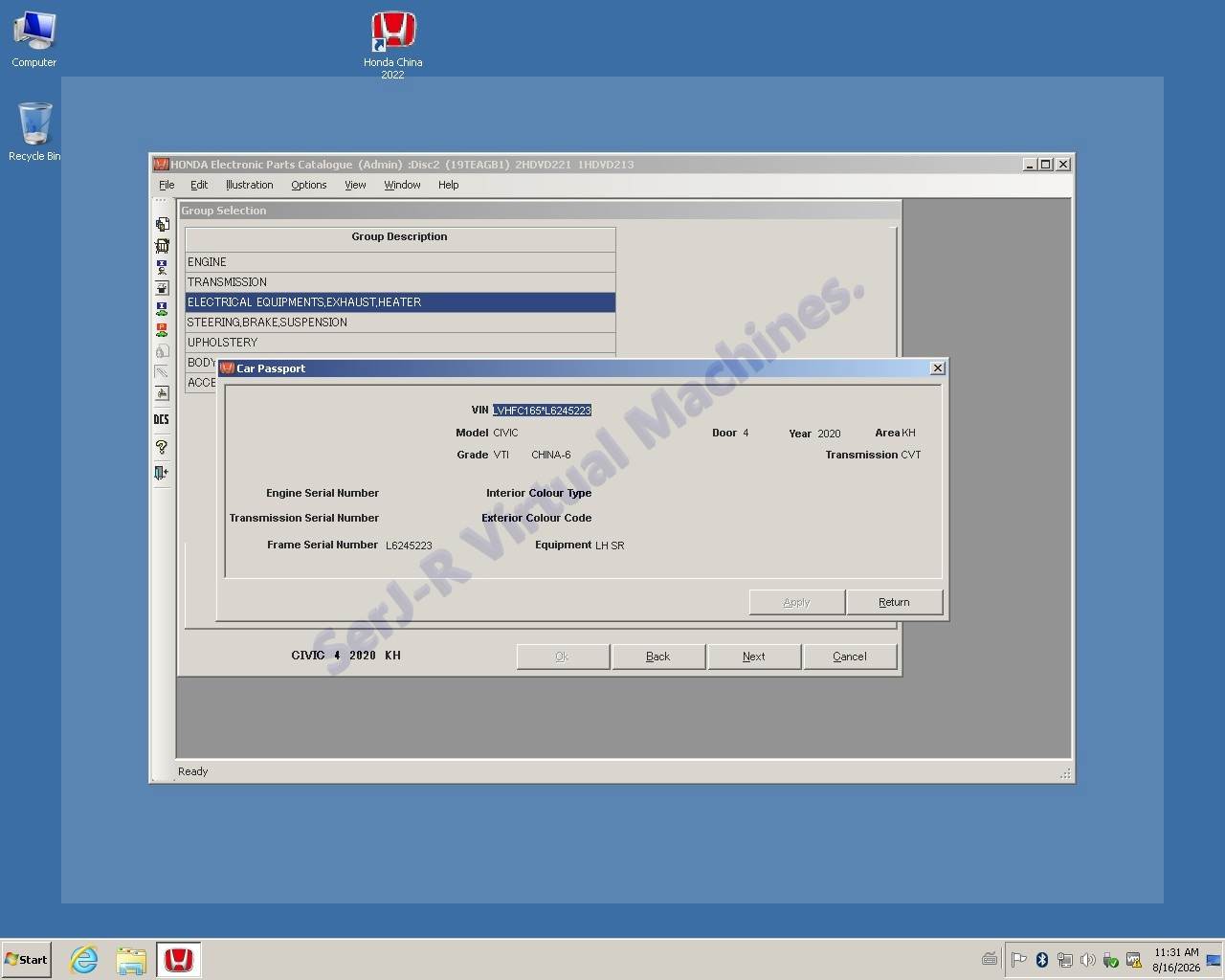Open help via question mark icon
The image size is (1225, 980).
point(162,446)
